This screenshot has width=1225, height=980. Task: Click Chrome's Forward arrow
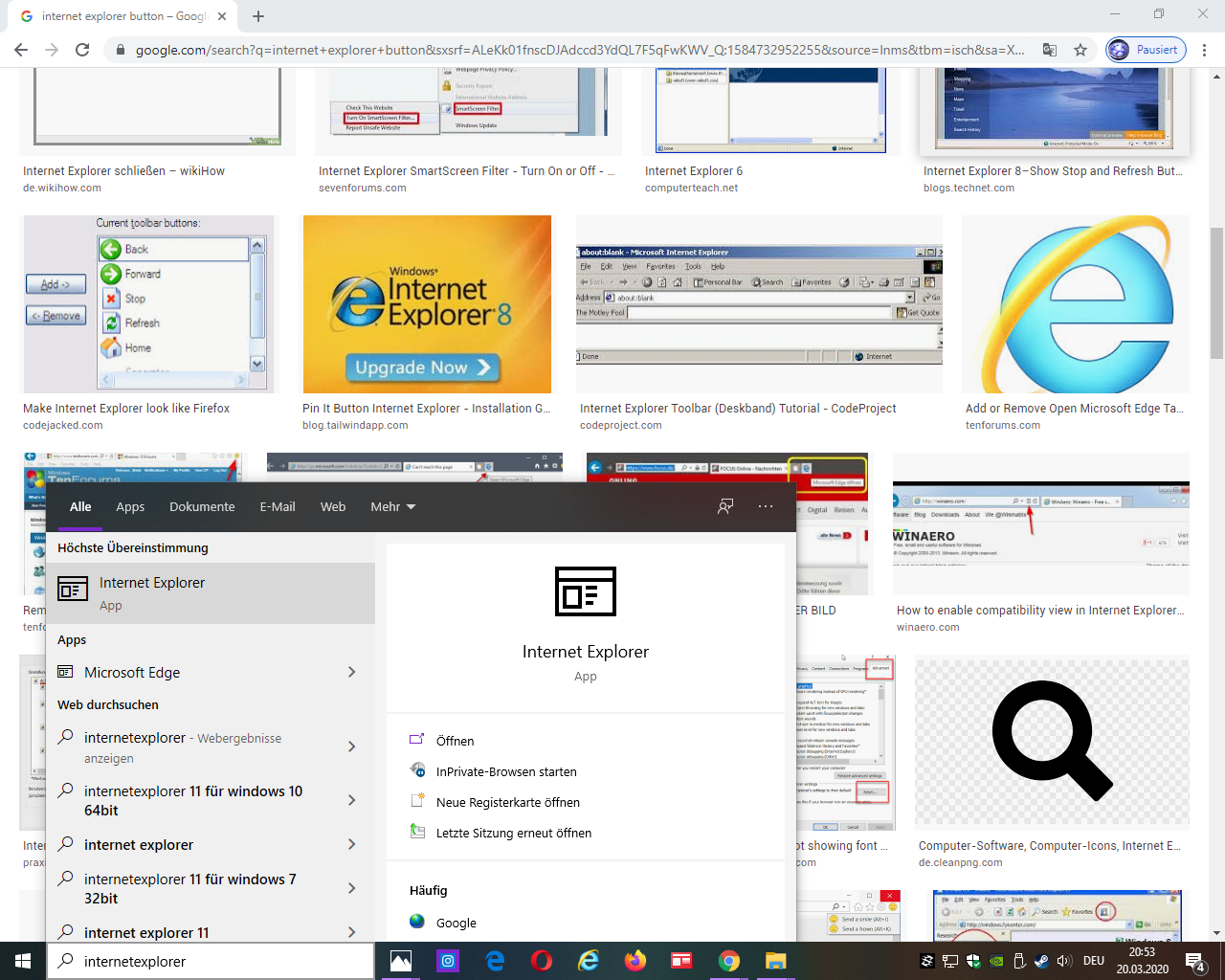[52, 50]
